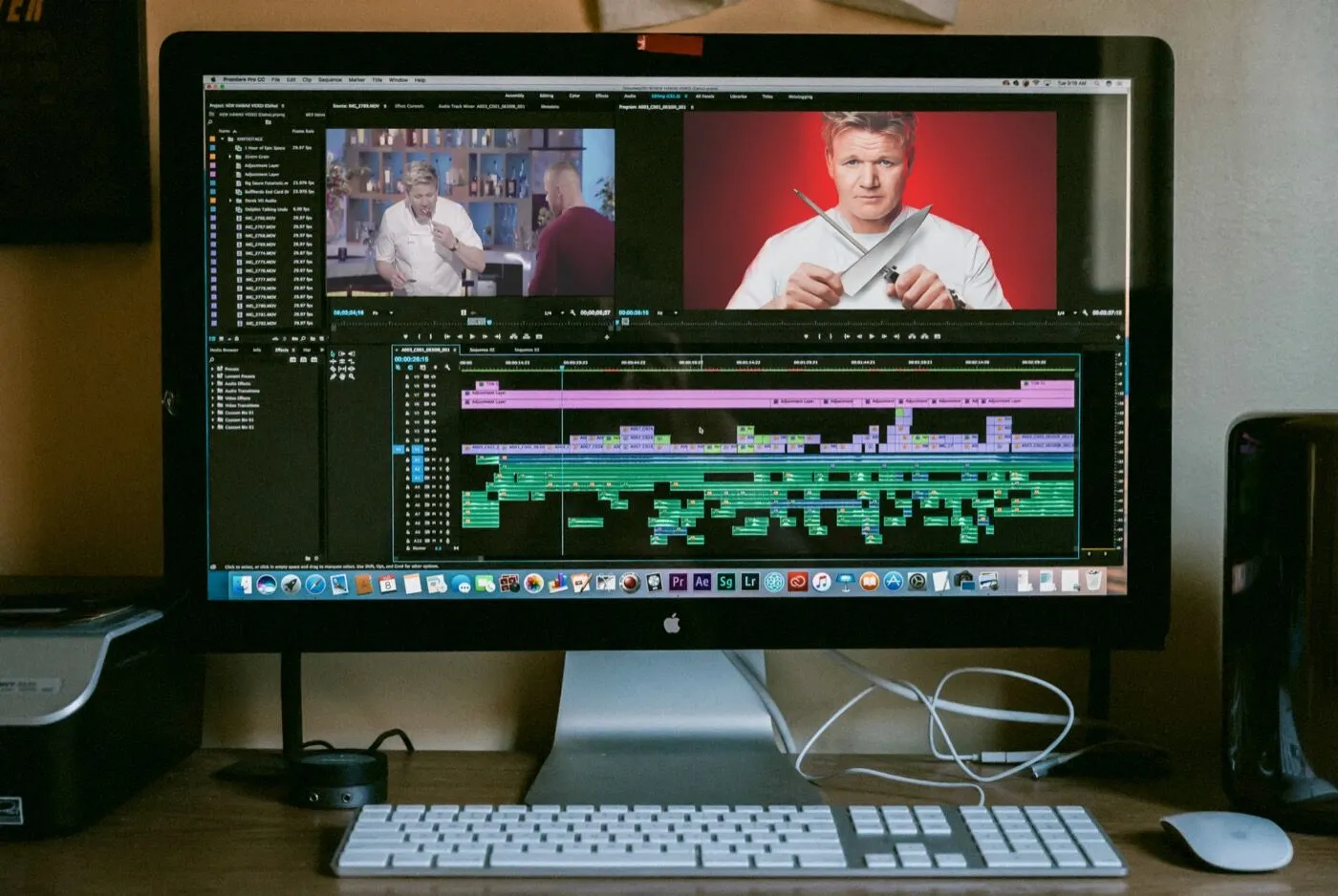Mute the A1 audio track
The width and height of the screenshot is (1338, 896).
(x=431, y=459)
